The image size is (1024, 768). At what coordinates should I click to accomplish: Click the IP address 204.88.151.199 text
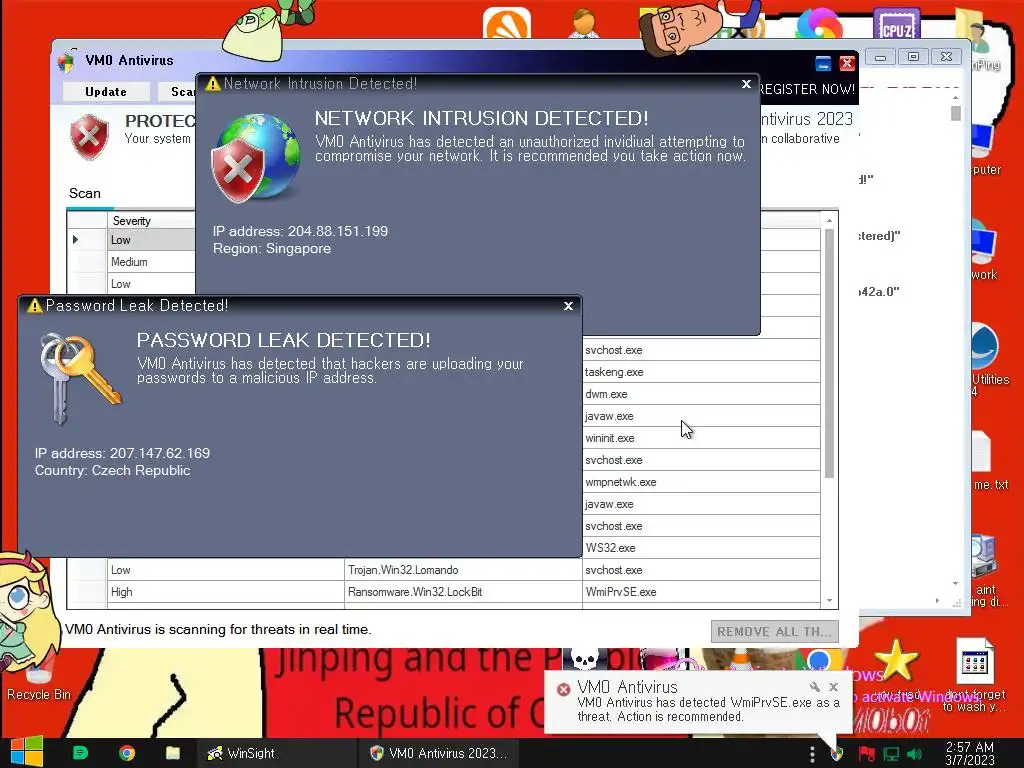pos(300,231)
